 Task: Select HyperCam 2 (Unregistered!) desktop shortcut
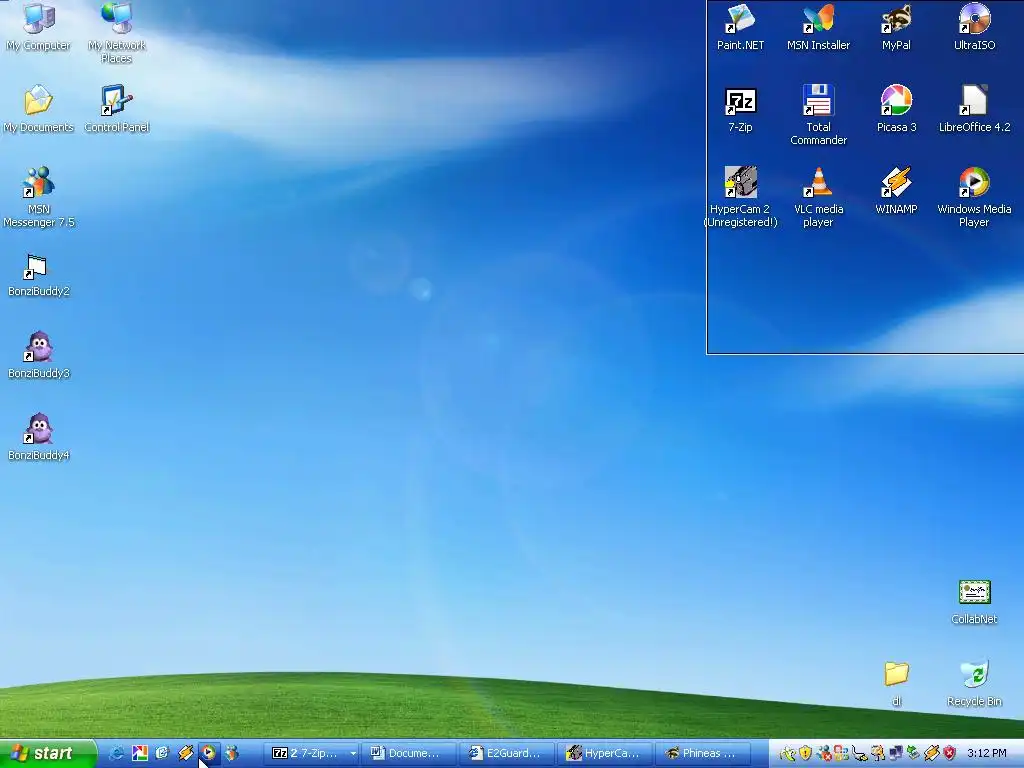click(x=741, y=197)
